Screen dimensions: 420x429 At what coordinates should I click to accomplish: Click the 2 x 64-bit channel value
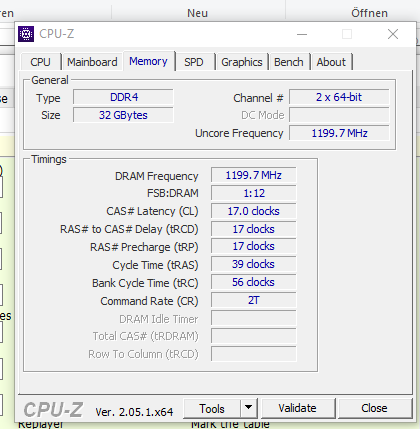(339, 97)
